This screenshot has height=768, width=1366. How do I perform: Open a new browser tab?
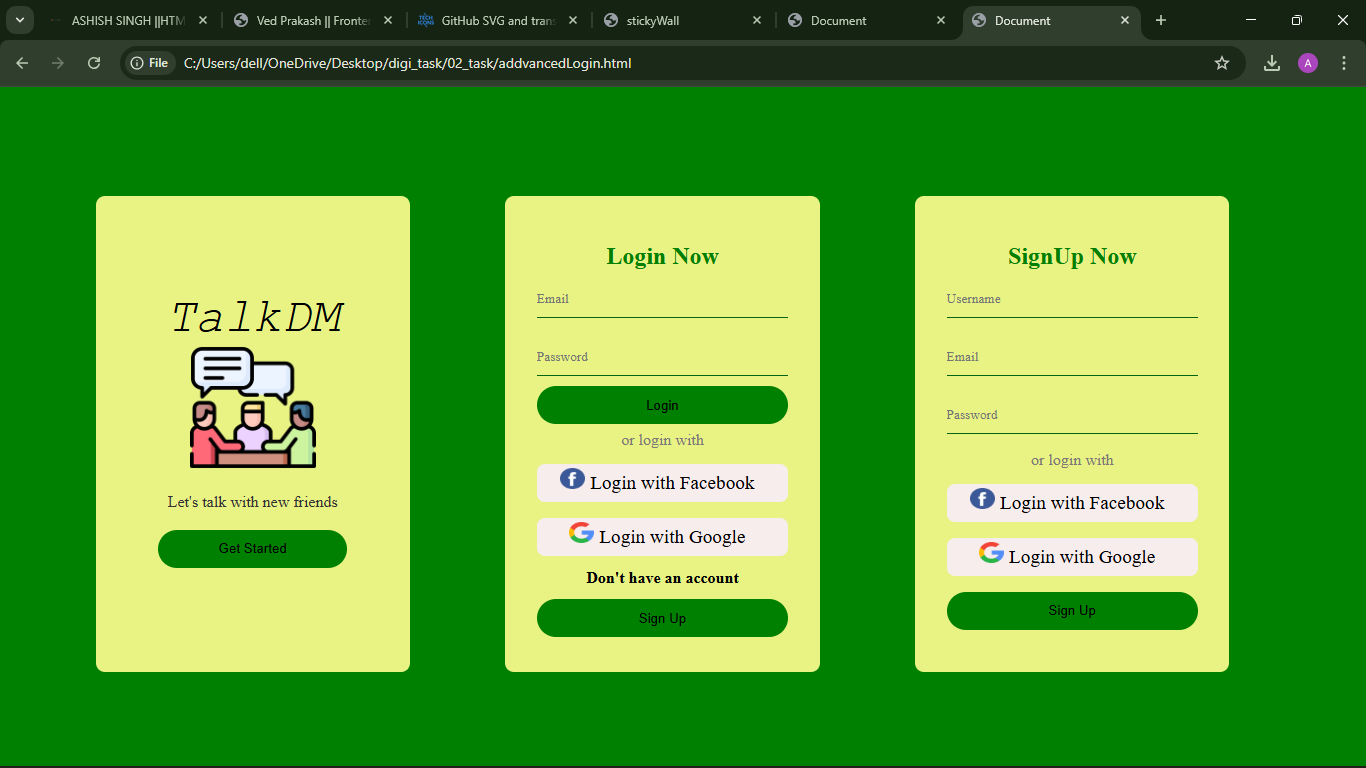[x=1161, y=20]
